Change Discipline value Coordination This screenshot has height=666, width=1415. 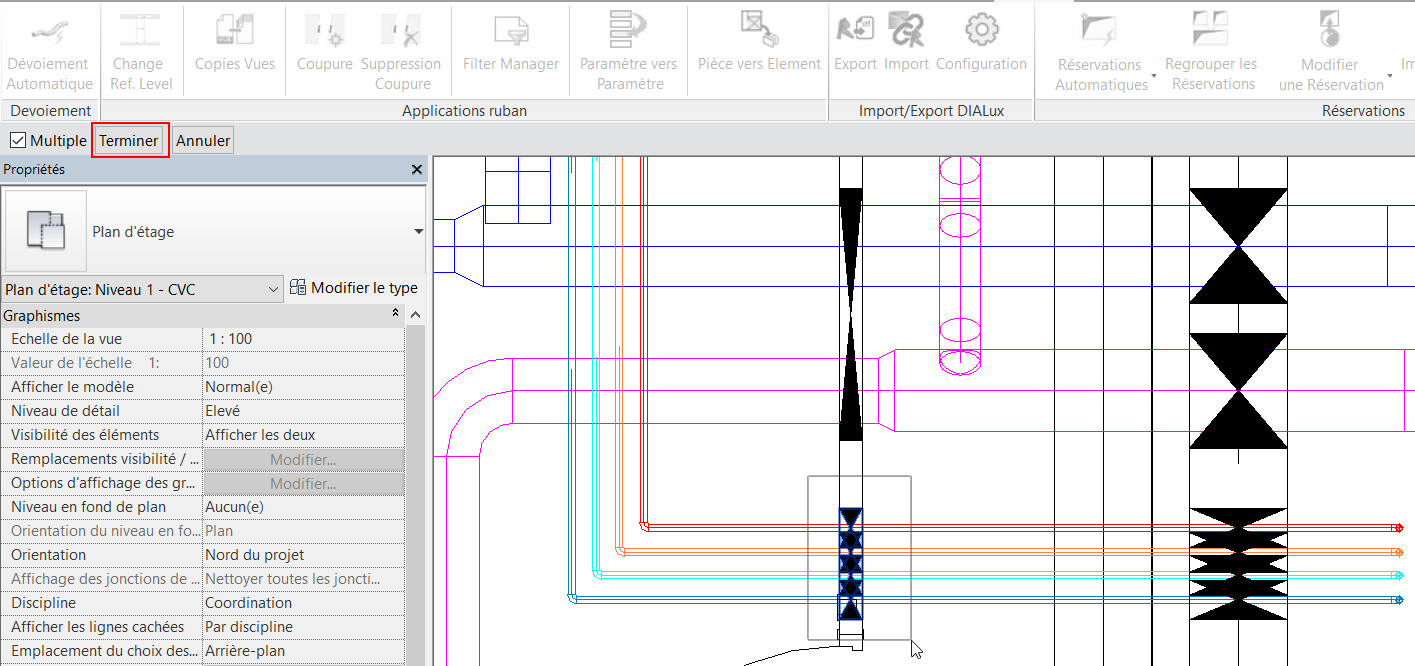304,603
